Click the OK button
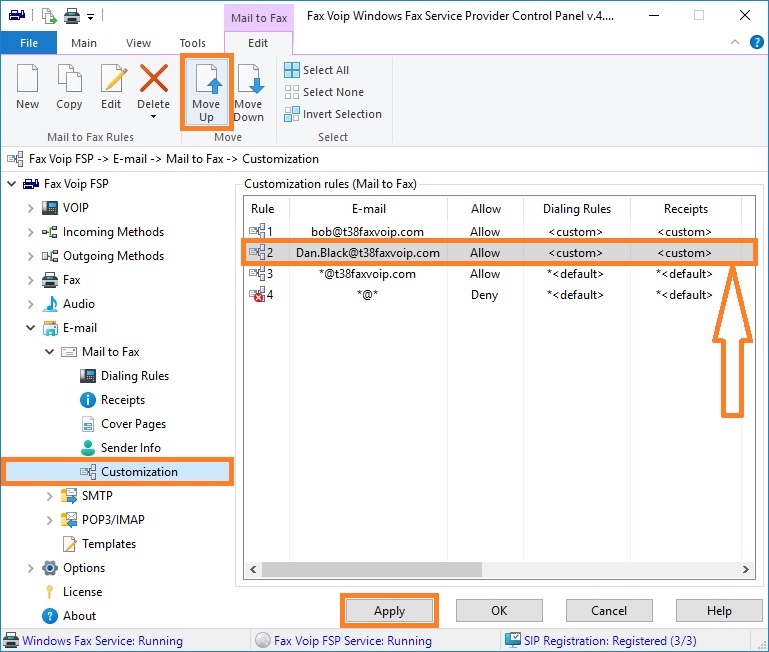The height and width of the screenshot is (652, 769). coord(499,611)
